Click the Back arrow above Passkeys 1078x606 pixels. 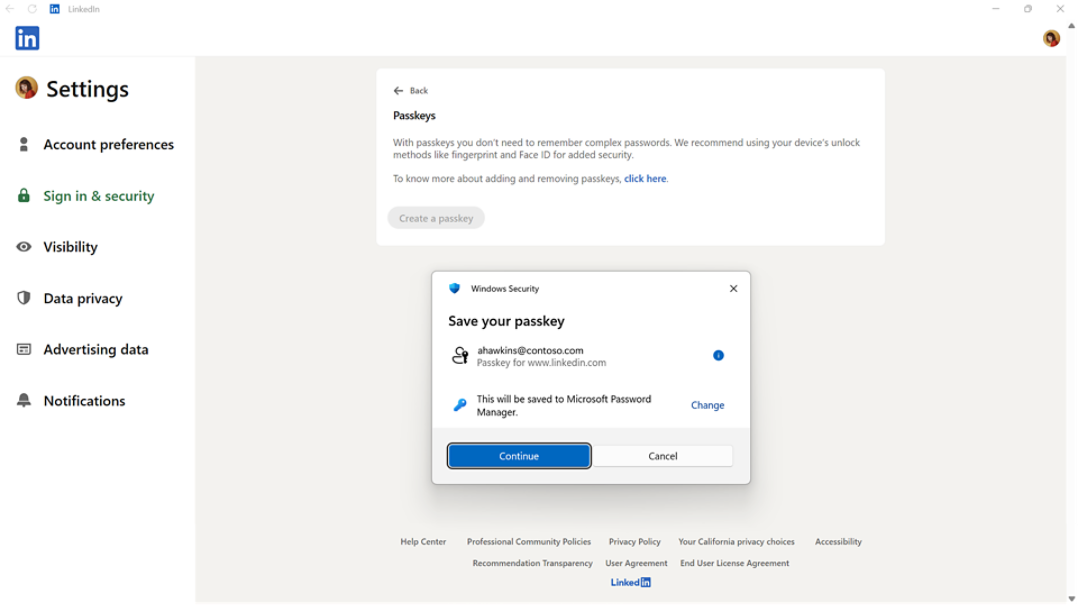(398, 90)
